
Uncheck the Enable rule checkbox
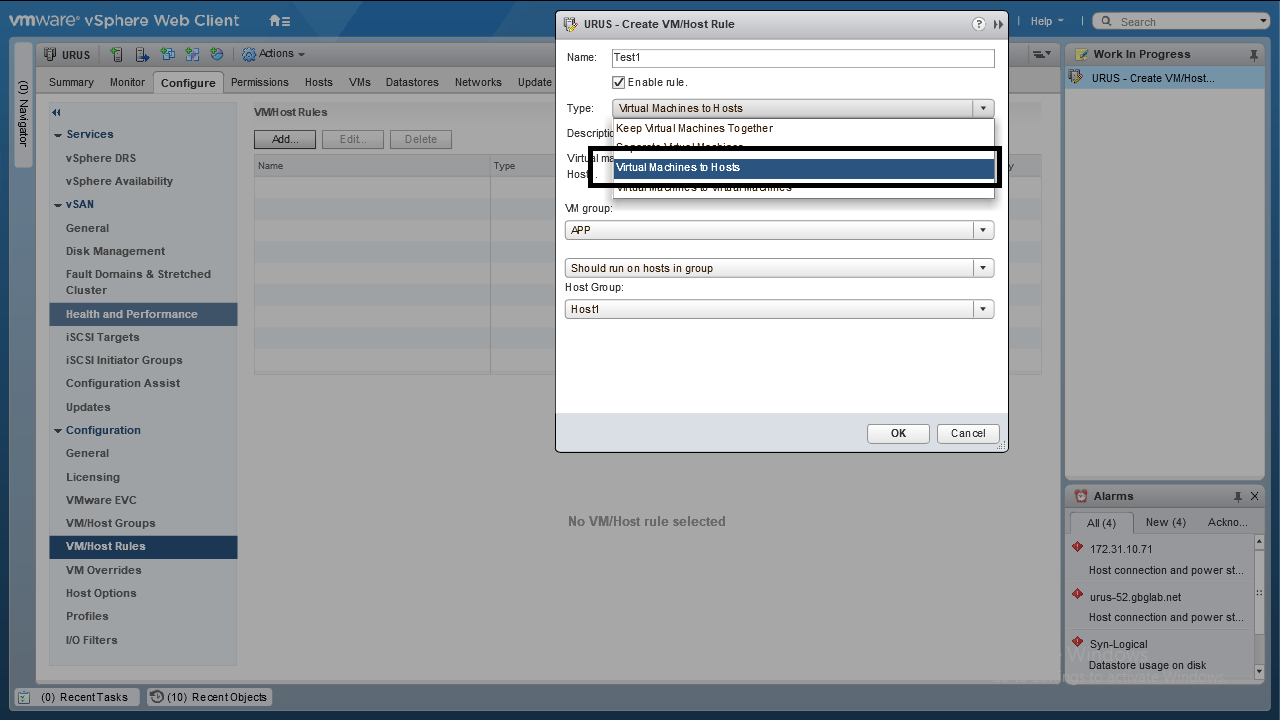pos(619,82)
